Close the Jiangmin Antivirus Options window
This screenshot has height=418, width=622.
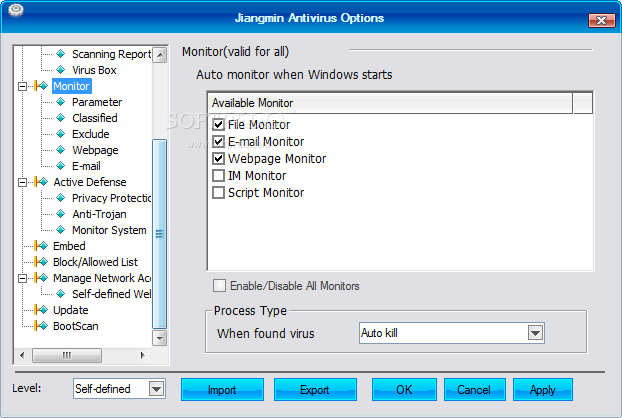coord(601,20)
